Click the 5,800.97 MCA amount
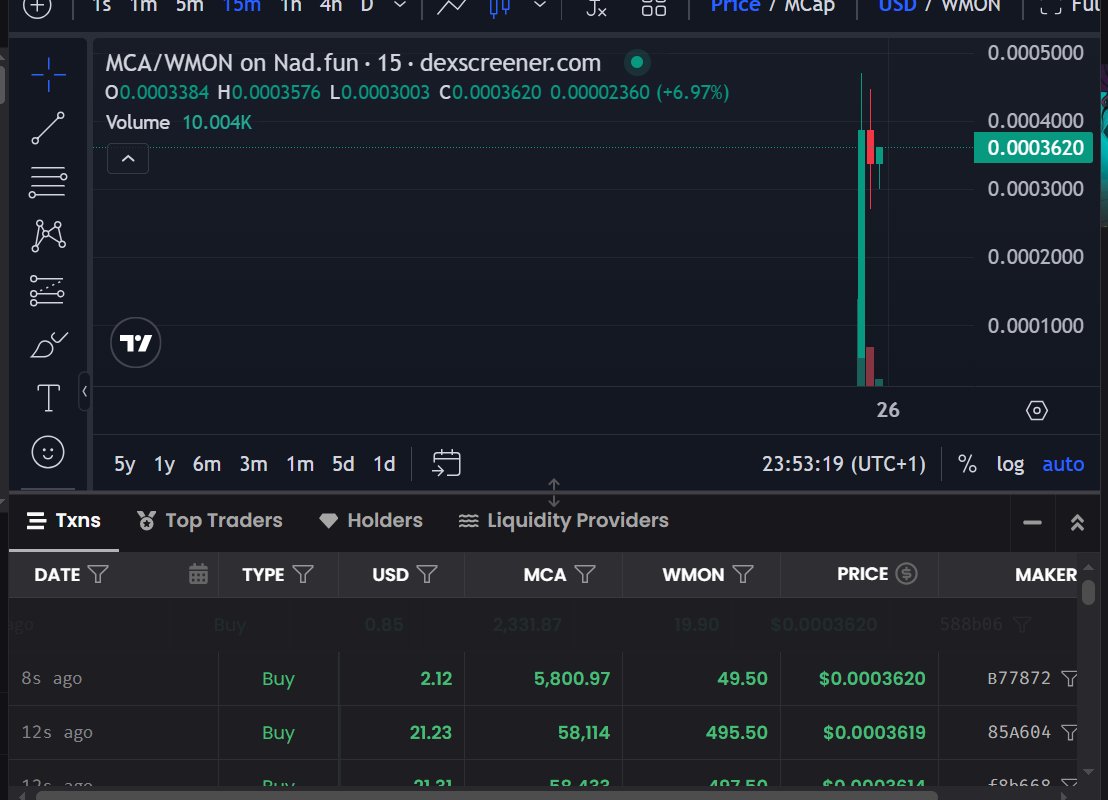The height and width of the screenshot is (800, 1108). click(x=572, y=678)
